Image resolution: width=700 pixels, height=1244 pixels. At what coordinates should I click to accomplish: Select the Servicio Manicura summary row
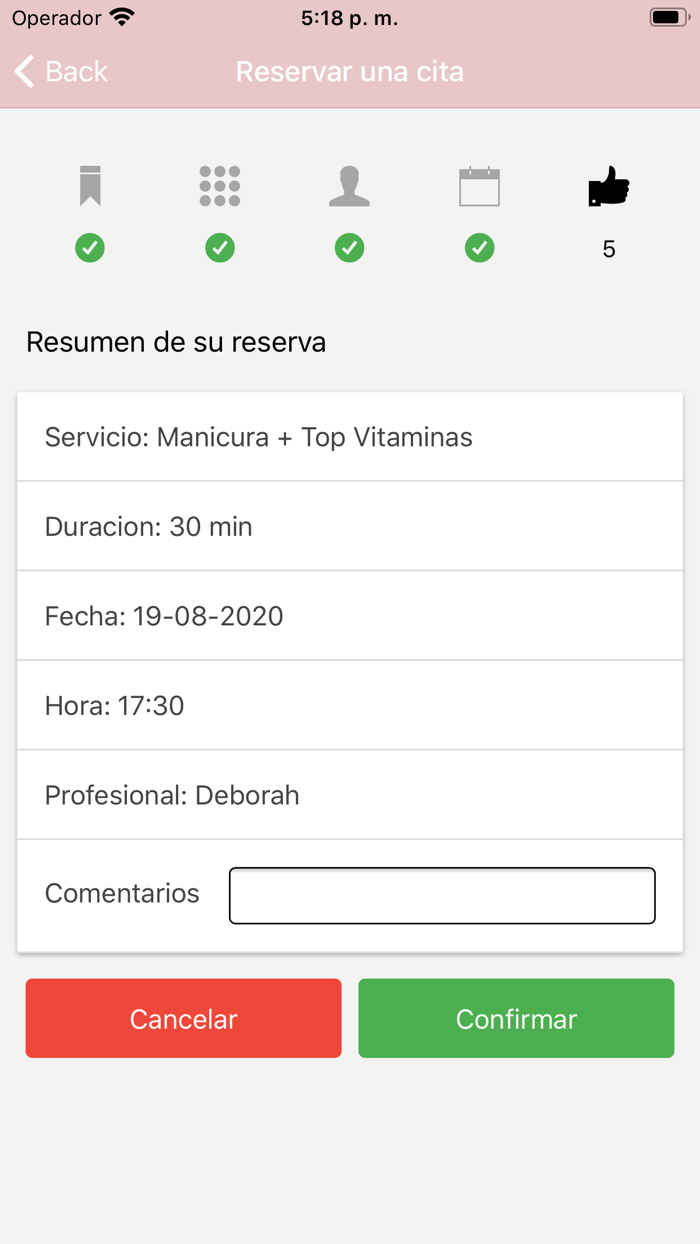[349, 437]
